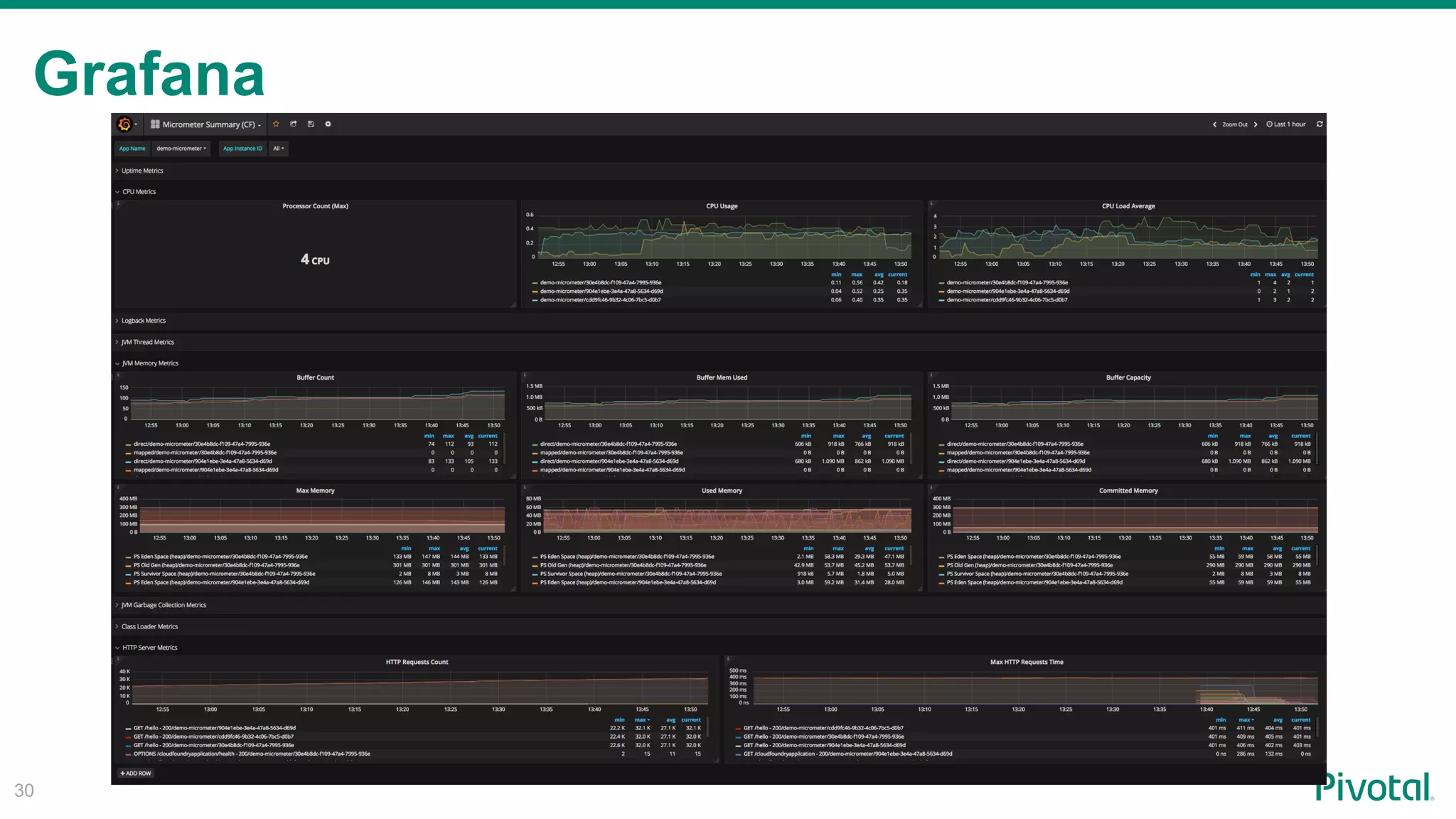Open the Micrometer Summary (CF) dashboard picker
The height and width of the screenshot is (819, 1456).
206,124
